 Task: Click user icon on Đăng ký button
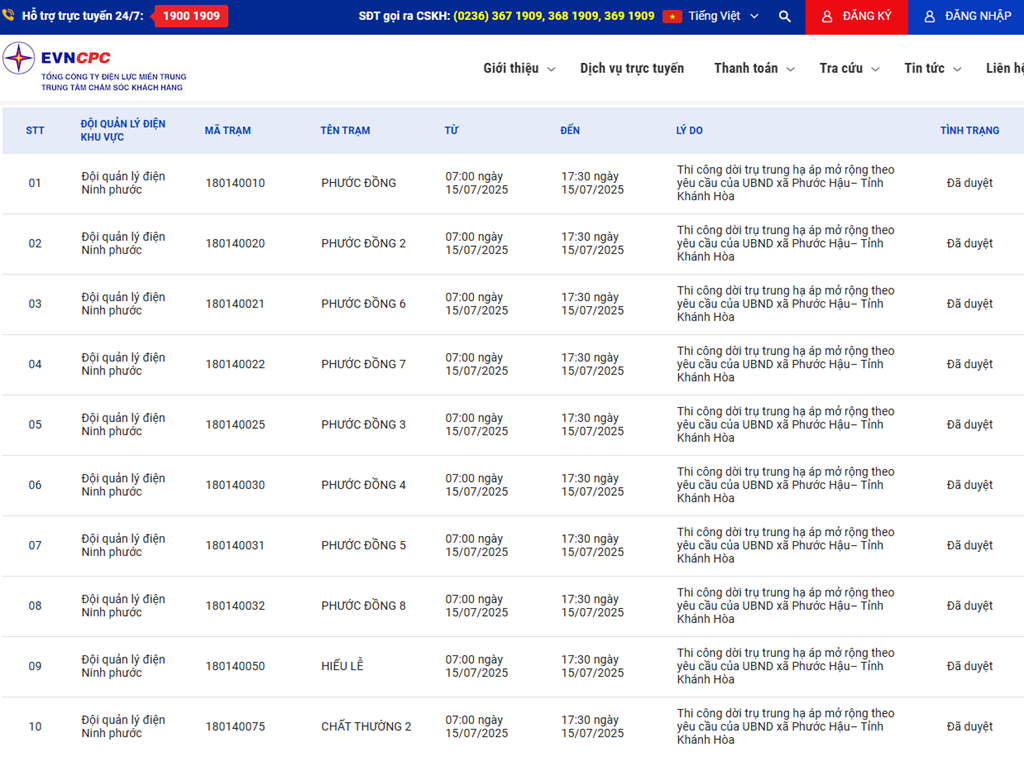click(x=827, y=16)
